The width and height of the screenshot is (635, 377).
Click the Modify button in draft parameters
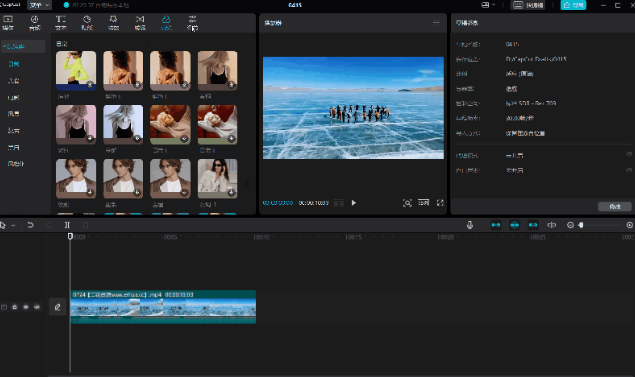[615, 207]
